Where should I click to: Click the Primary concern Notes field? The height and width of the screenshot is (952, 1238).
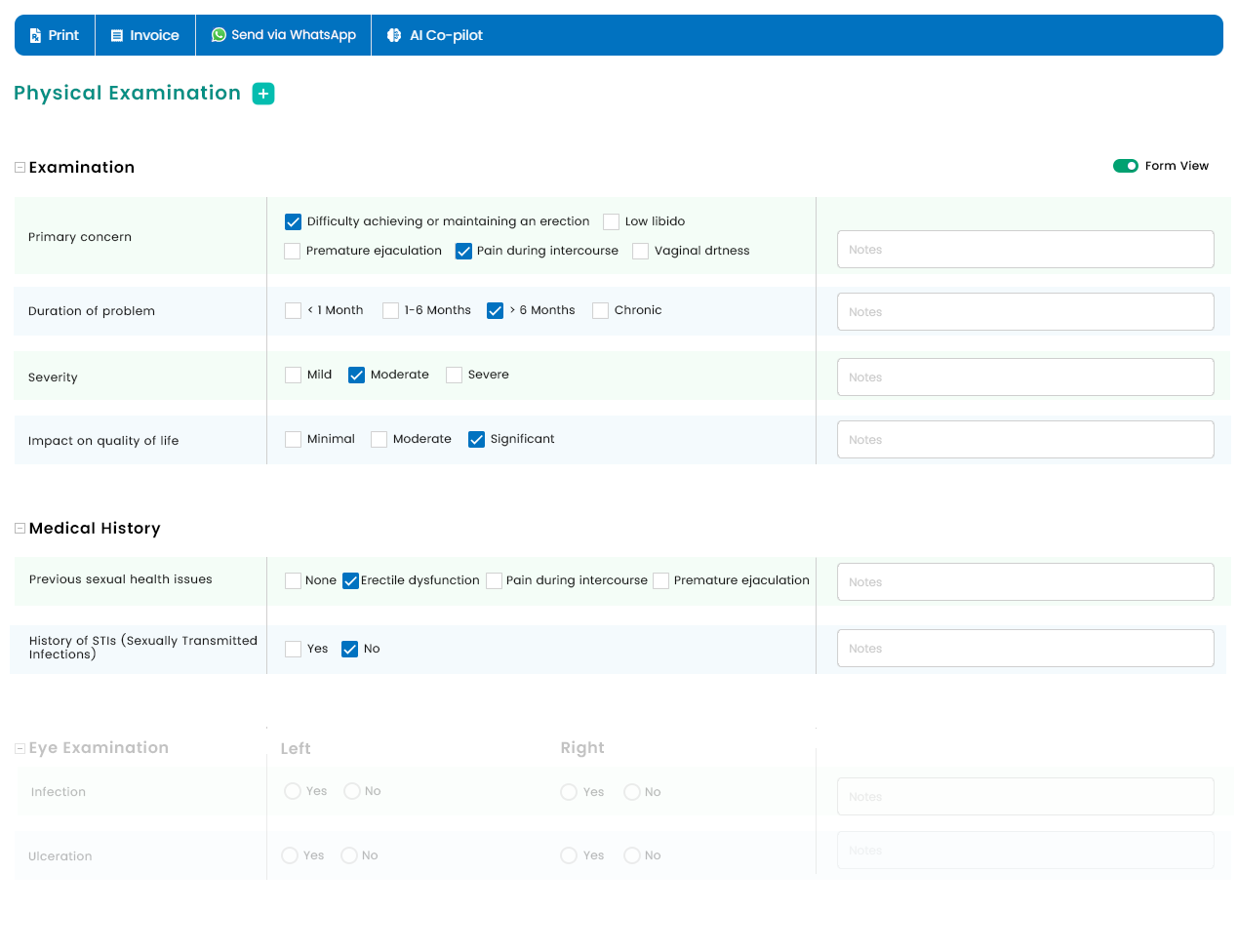click(x=1024, y=250)
